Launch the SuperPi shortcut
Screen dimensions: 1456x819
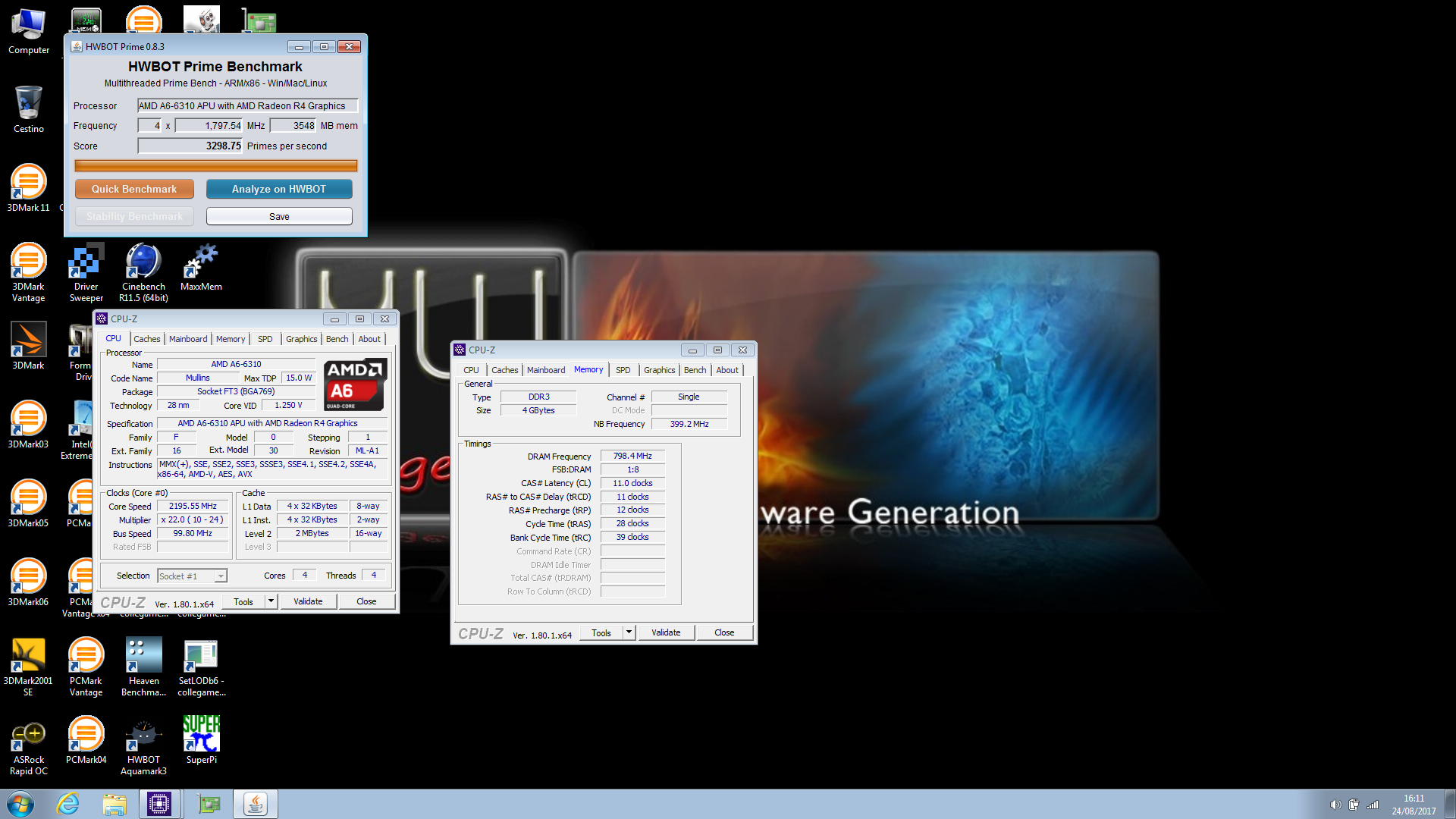click(202, 740)
